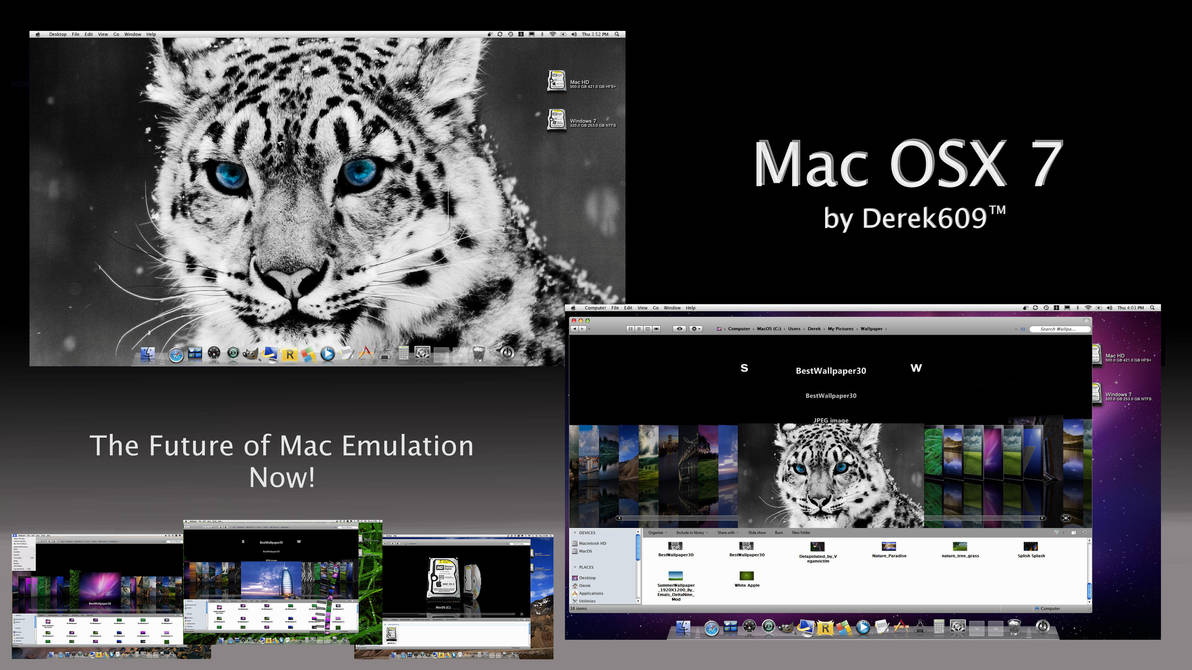Open the Organize dropdown in the Wallpaper window
Image resolution: width=1192 pixels, height=670 pixels.
(657, 532)
